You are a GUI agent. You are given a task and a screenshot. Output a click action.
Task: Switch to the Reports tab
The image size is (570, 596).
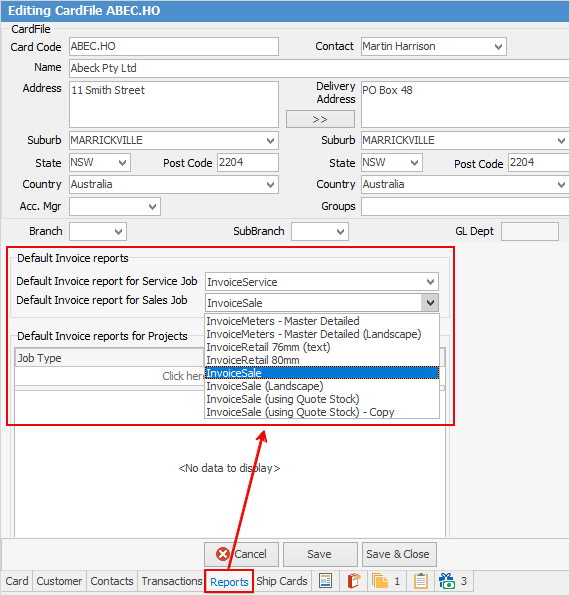229,582
